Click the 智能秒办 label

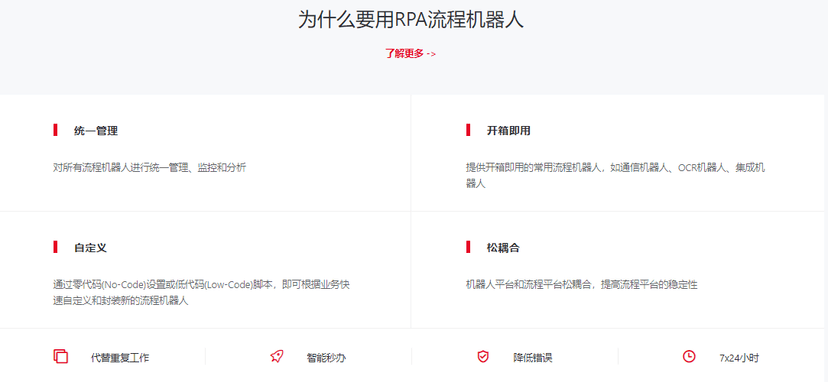point(326,358)
